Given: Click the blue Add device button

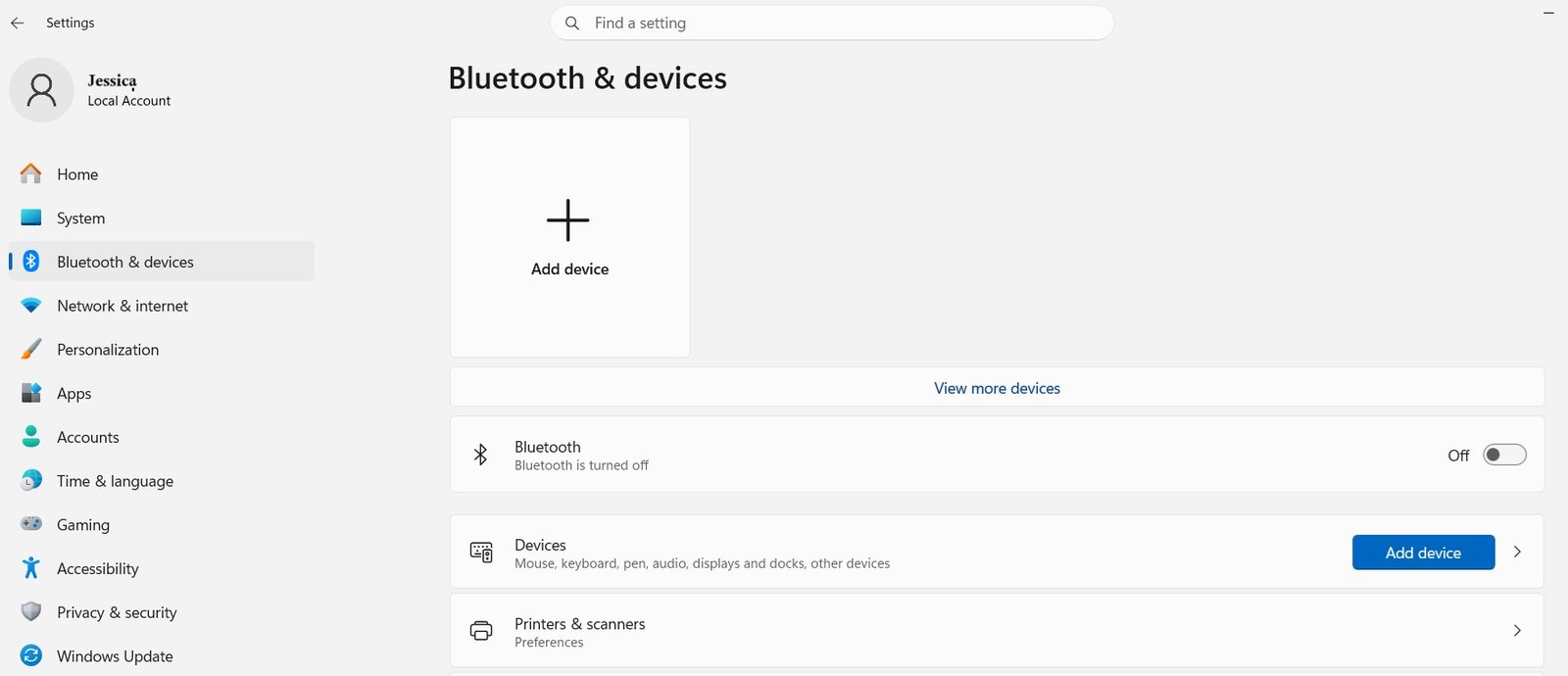Looking at the screenshot, I should [x=1423, y=553].
